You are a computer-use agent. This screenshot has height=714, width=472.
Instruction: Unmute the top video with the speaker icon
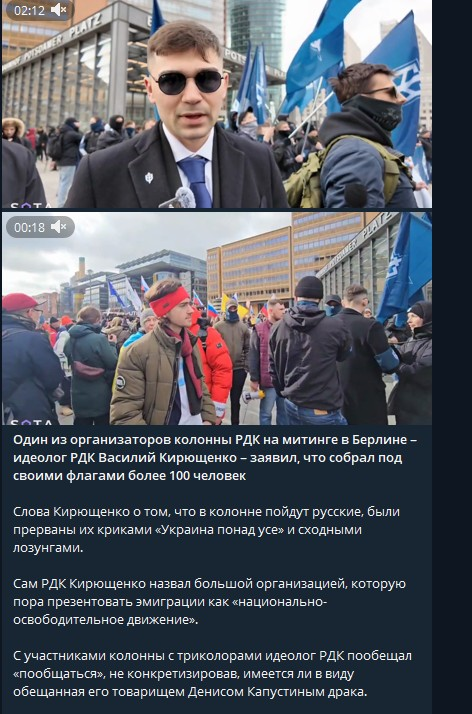coord(59,10)
